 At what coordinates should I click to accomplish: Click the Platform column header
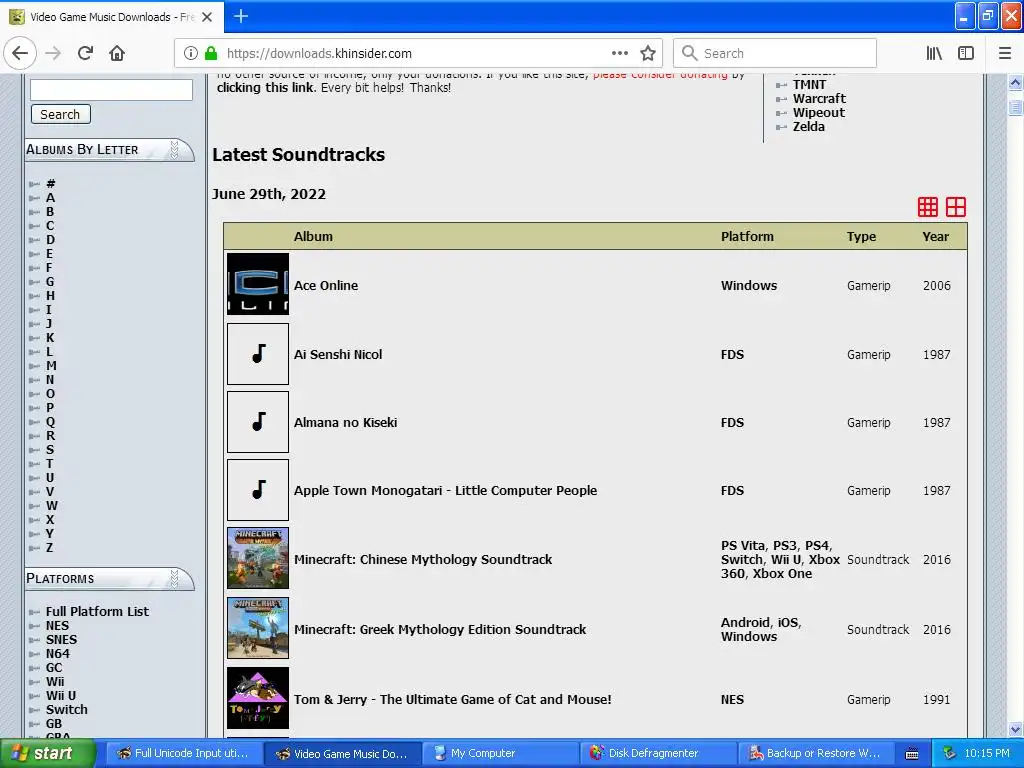pos(747,236)
